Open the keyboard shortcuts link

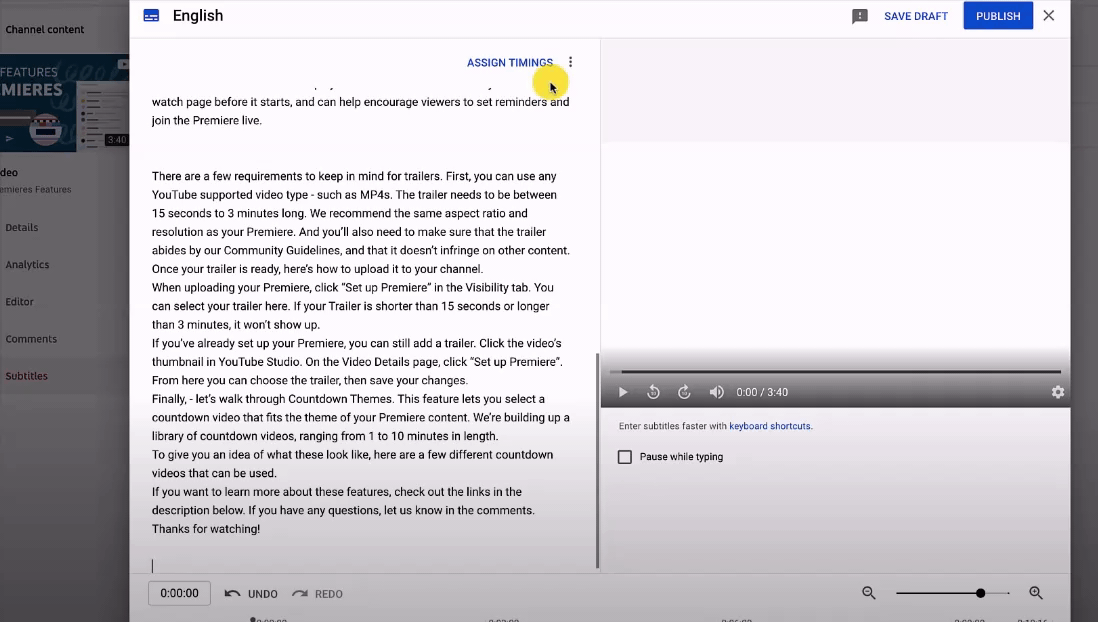[770, 426]
